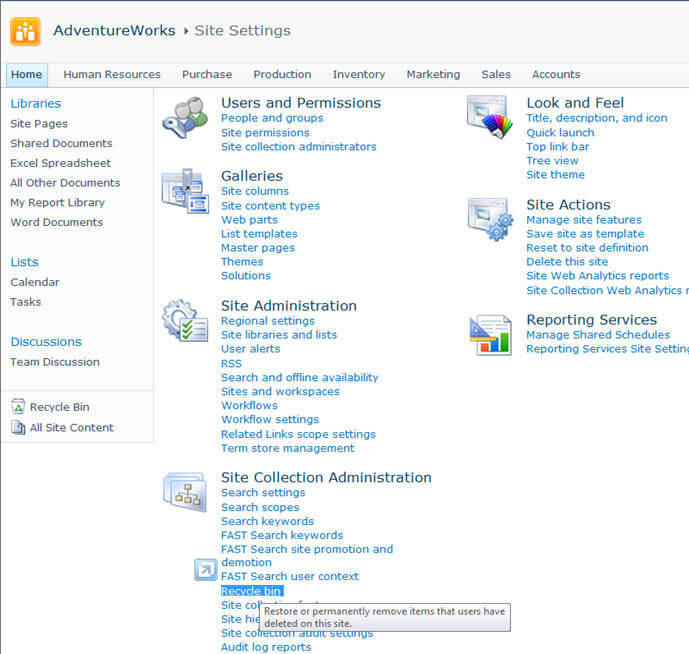
Task: Open Themes gallery link
Action: [x=242, y=262]
